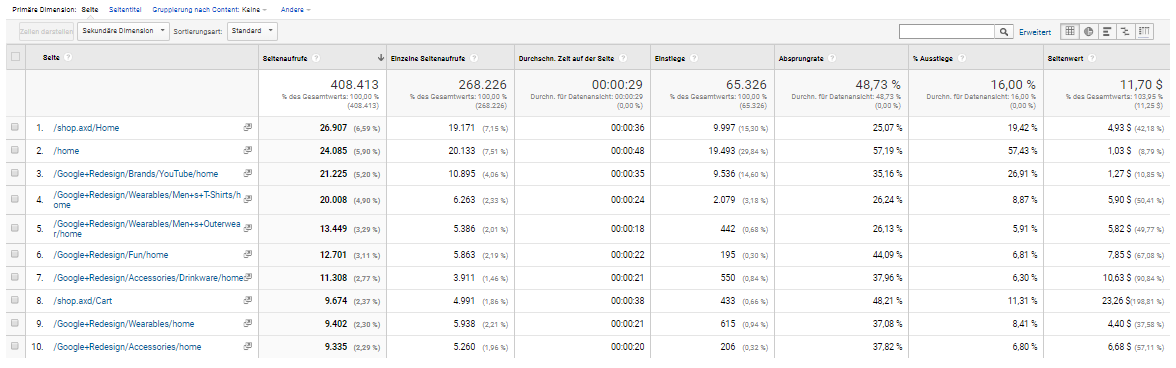Open Brands/YouTube/home in new window icon
Image resolution: width=1176 pixels, height=368 pixels.
(248, 173)
